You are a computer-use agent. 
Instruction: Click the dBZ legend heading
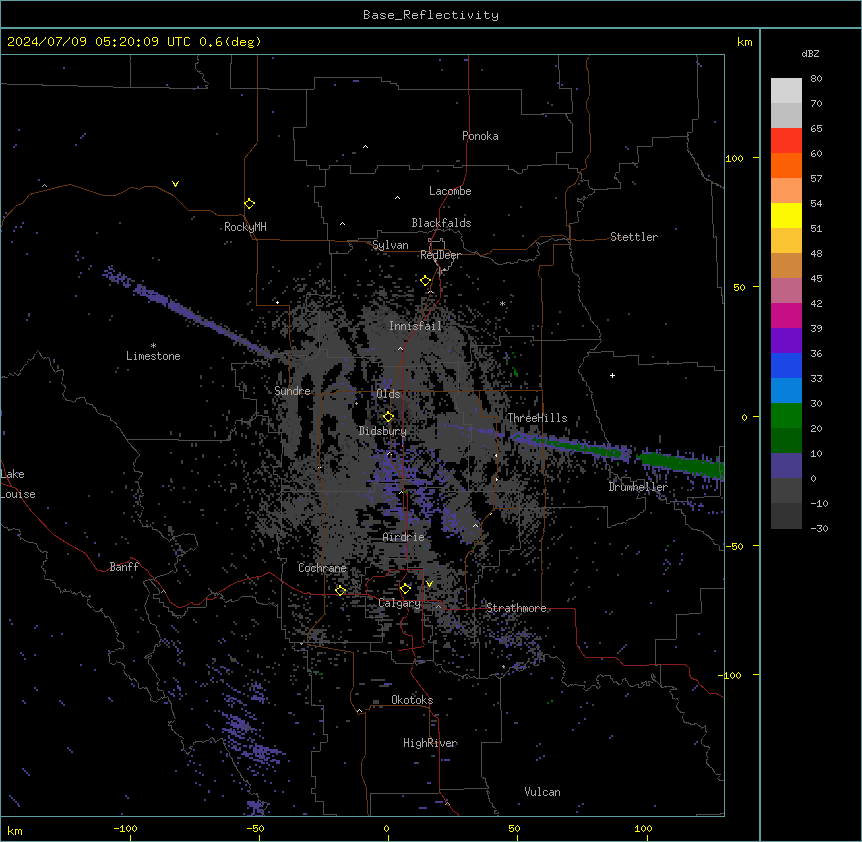click(x=810, y=54)
